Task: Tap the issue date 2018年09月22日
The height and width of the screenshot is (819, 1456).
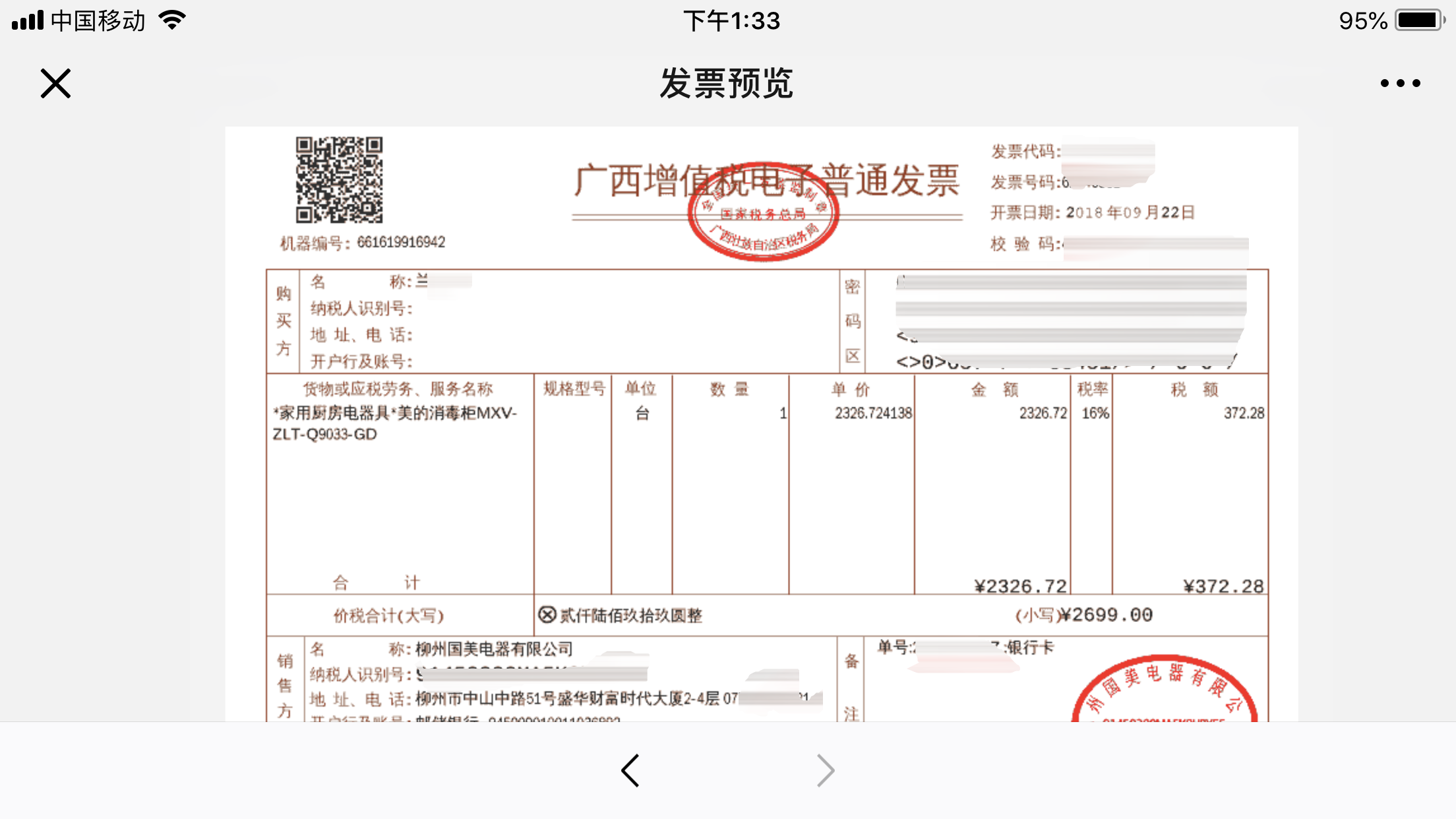Action: pos(1130,212)
